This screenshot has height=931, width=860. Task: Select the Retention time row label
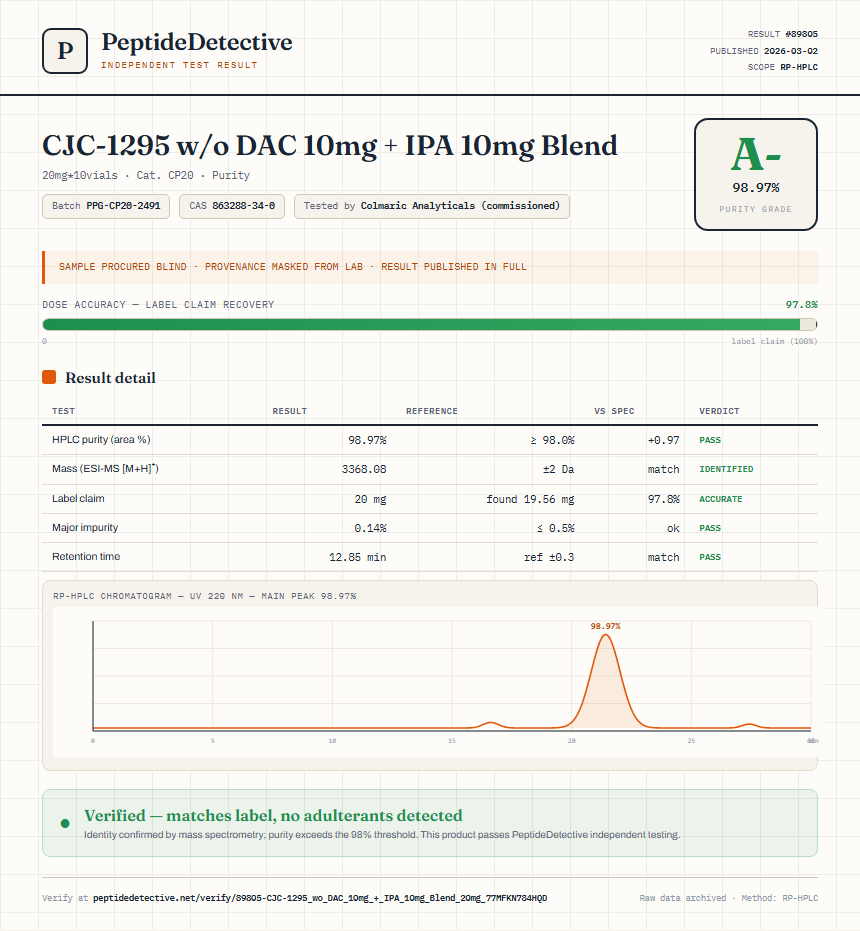(x=86, y=556)
